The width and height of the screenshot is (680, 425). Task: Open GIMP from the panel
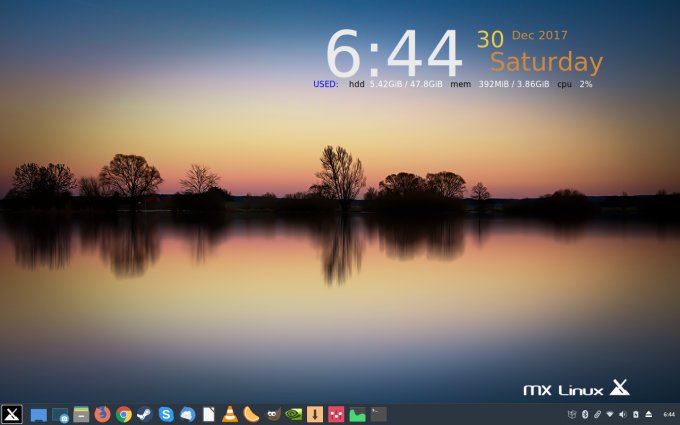[272, 414]
